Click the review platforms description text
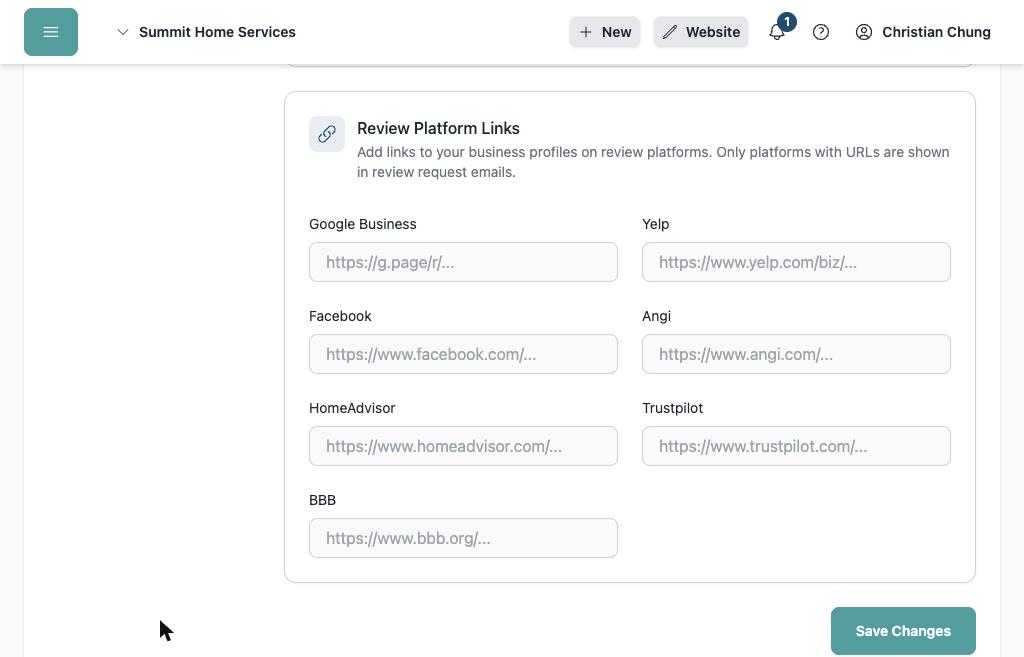 pyautogui.click(x=653, y=162)
